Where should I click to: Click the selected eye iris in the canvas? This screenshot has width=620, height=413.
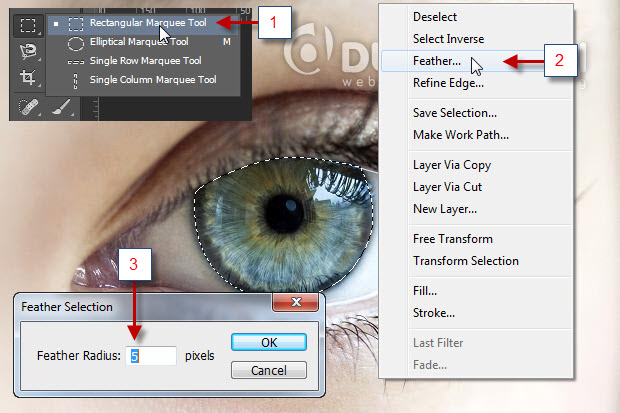click(284, 225)
